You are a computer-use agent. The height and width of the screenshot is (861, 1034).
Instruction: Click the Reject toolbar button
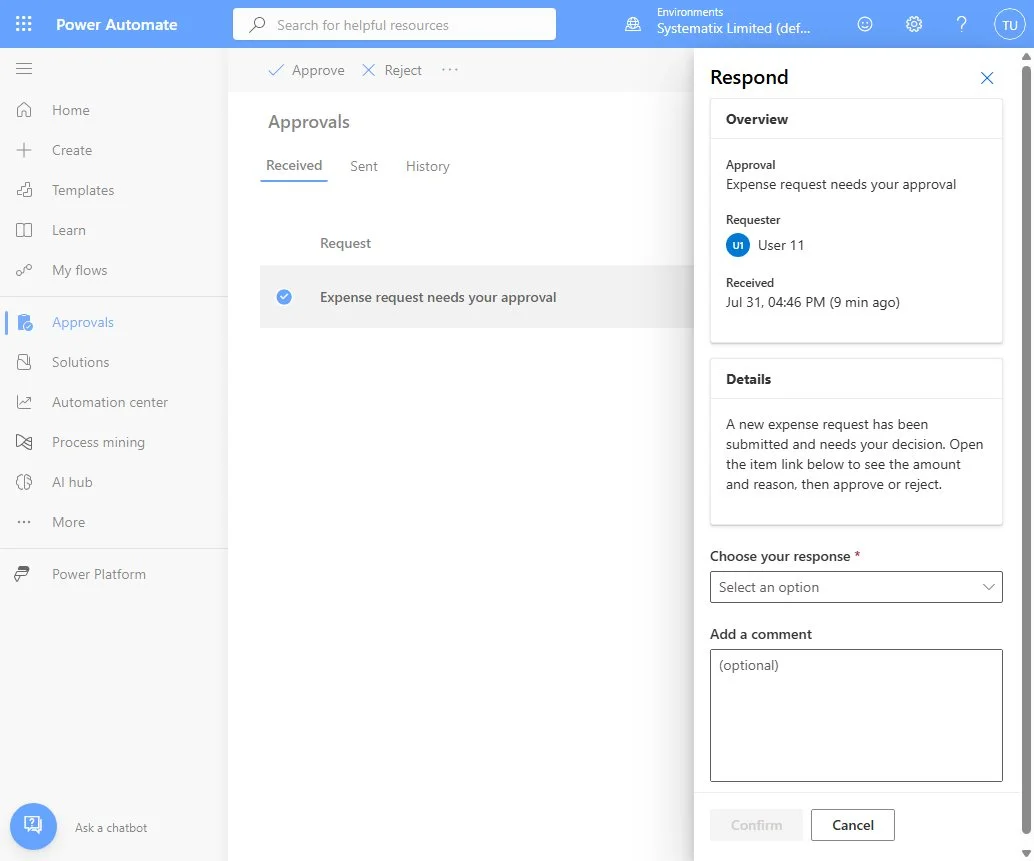(392, 70)
